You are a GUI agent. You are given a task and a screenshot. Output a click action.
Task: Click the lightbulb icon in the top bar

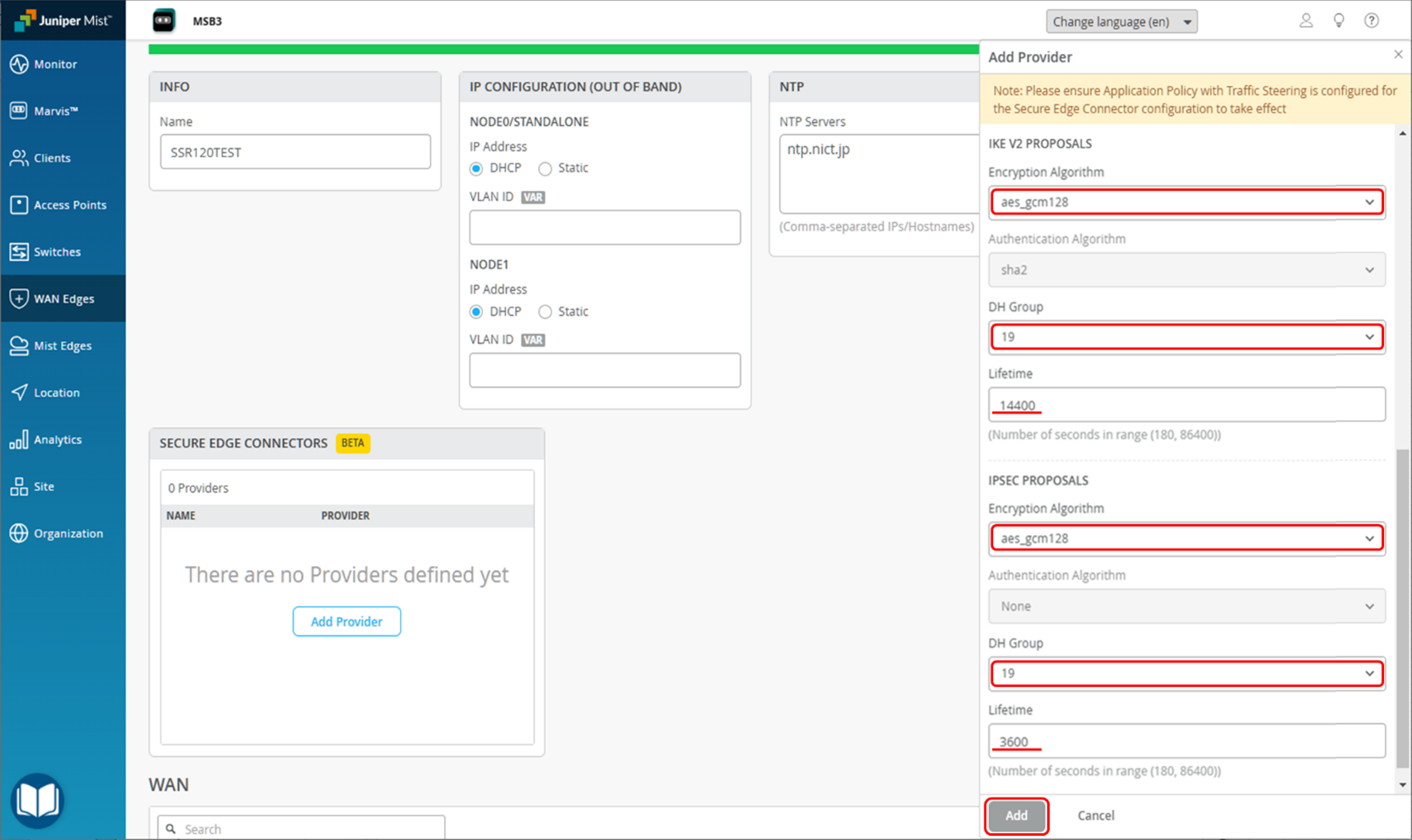pyautogui.click(x=1339, y=21)
